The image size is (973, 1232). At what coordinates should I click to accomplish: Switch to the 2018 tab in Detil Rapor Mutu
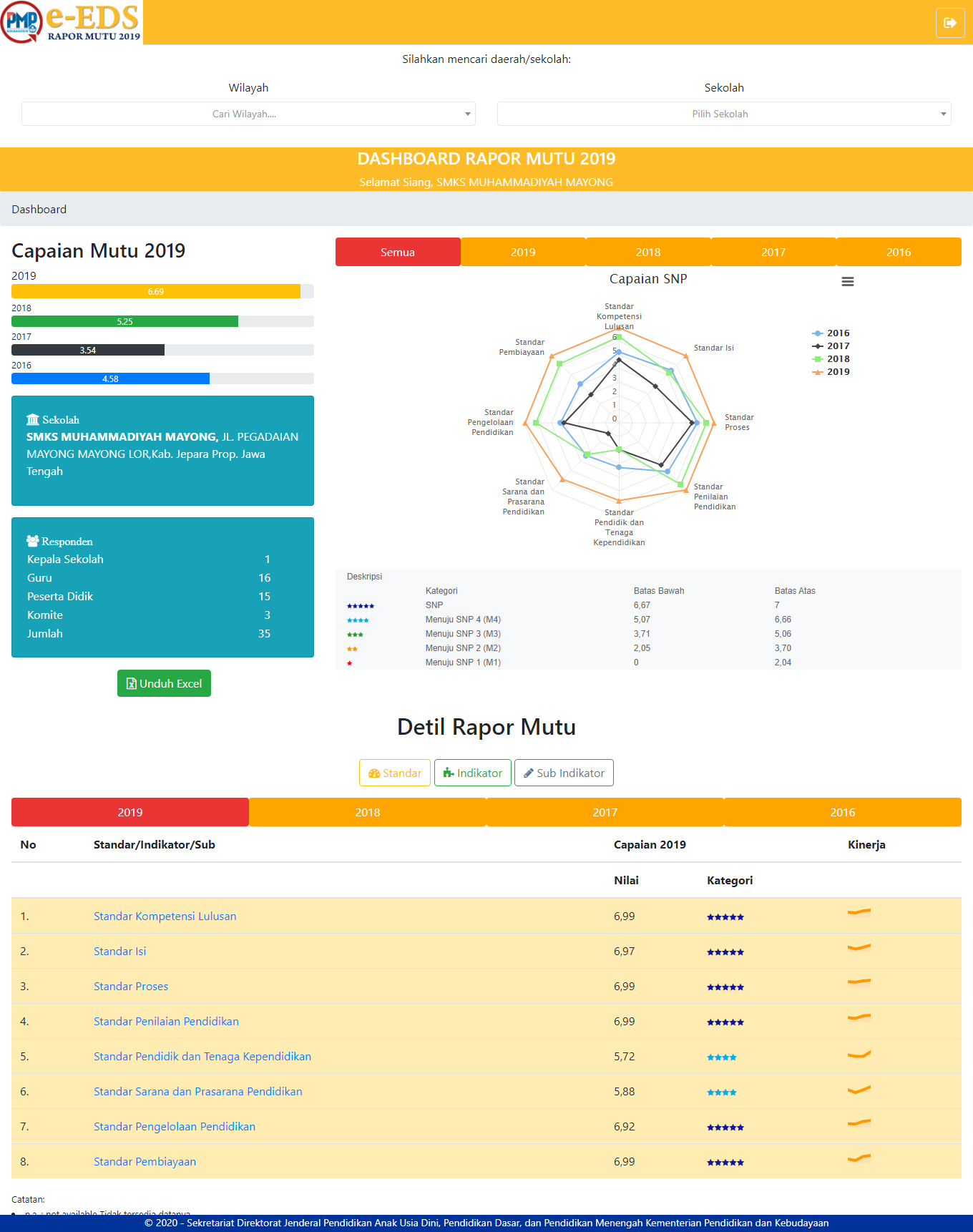pyautogui.click(x=368, y=812)
